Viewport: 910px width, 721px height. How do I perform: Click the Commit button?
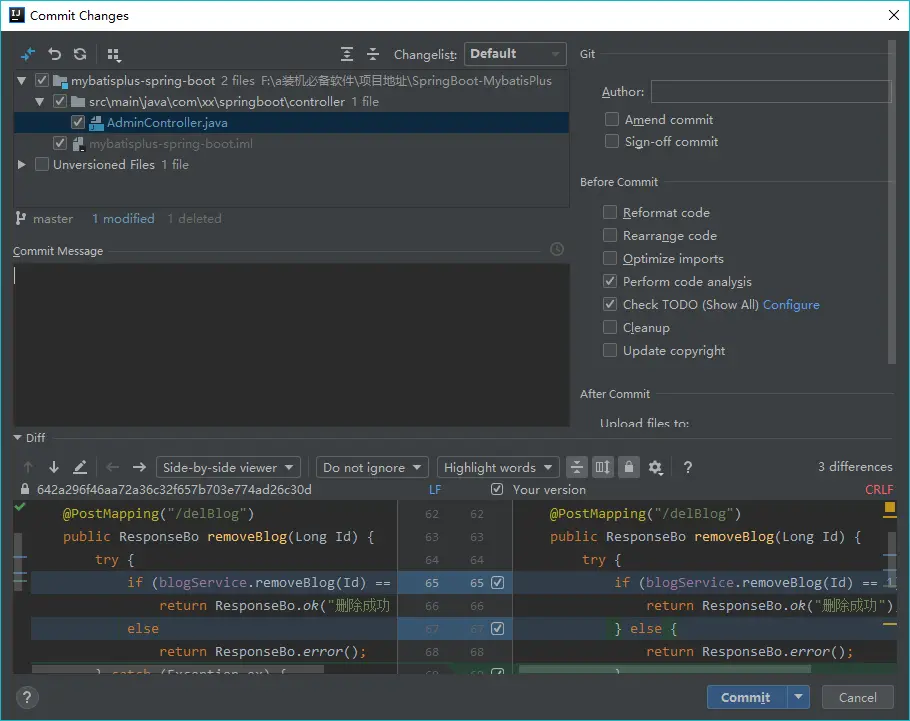point(746,697)
